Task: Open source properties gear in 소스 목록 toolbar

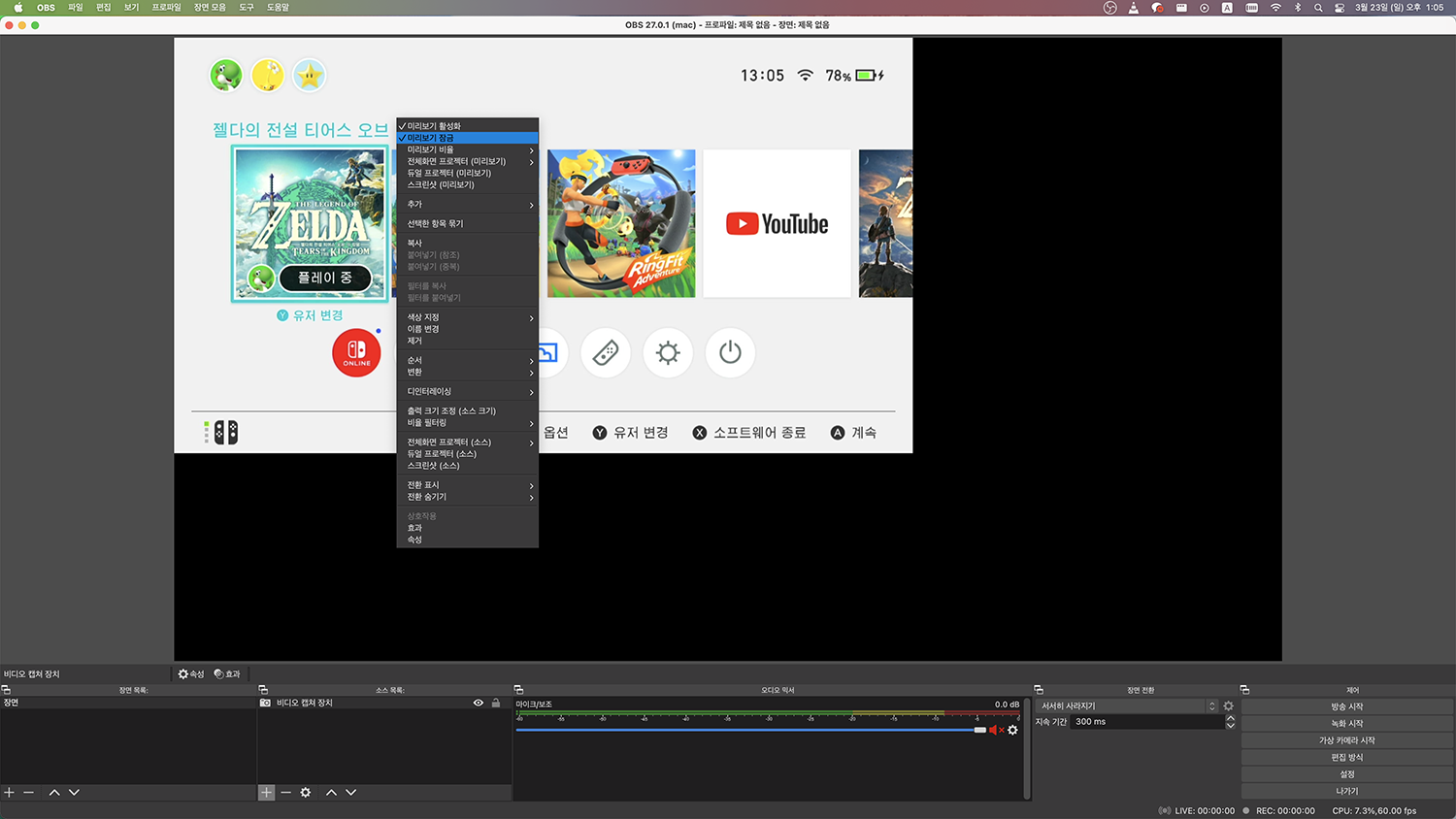Action: click(306, 793)
